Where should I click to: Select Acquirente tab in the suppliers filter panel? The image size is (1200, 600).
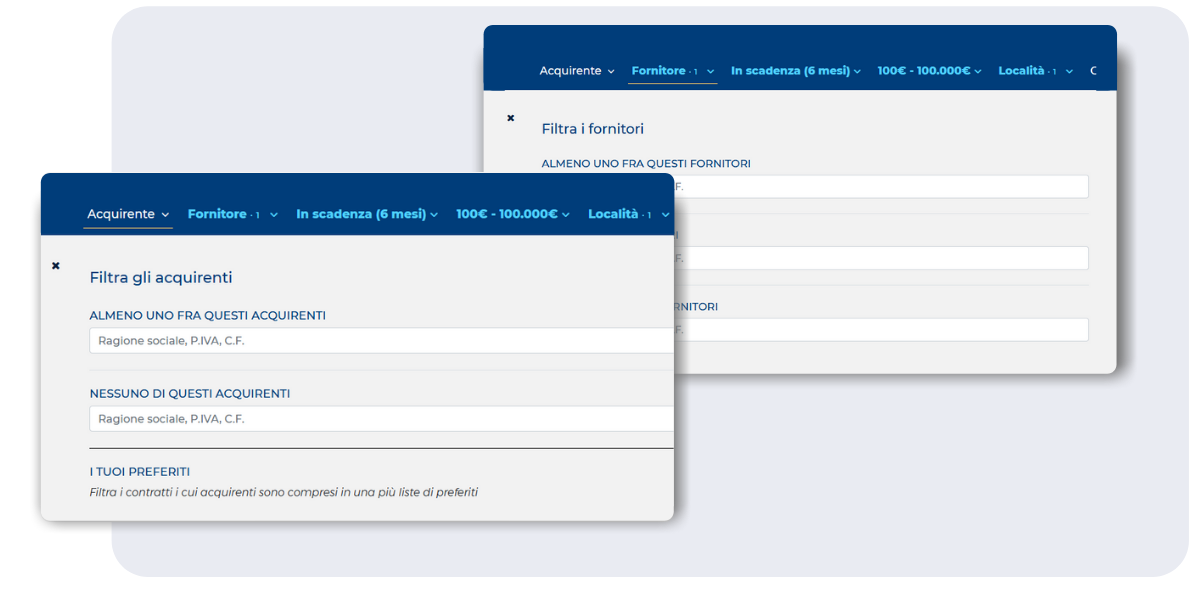570,71
